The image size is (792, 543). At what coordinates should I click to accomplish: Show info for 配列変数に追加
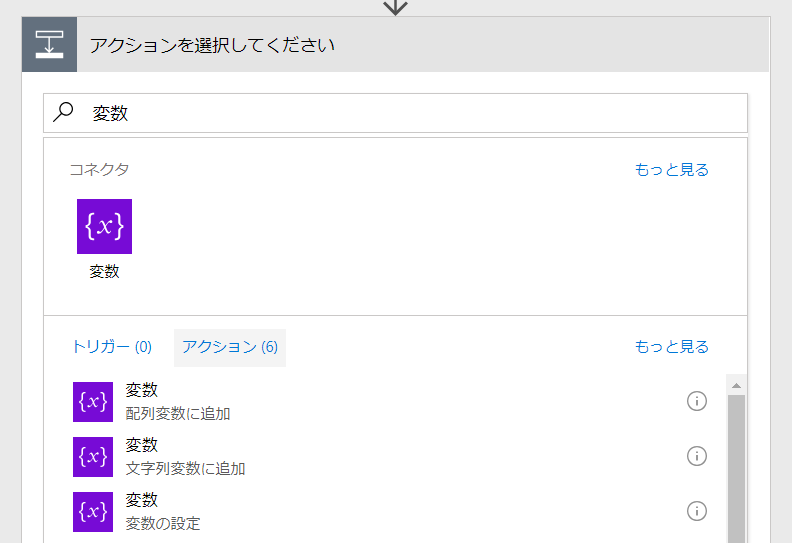click(697, 402)
